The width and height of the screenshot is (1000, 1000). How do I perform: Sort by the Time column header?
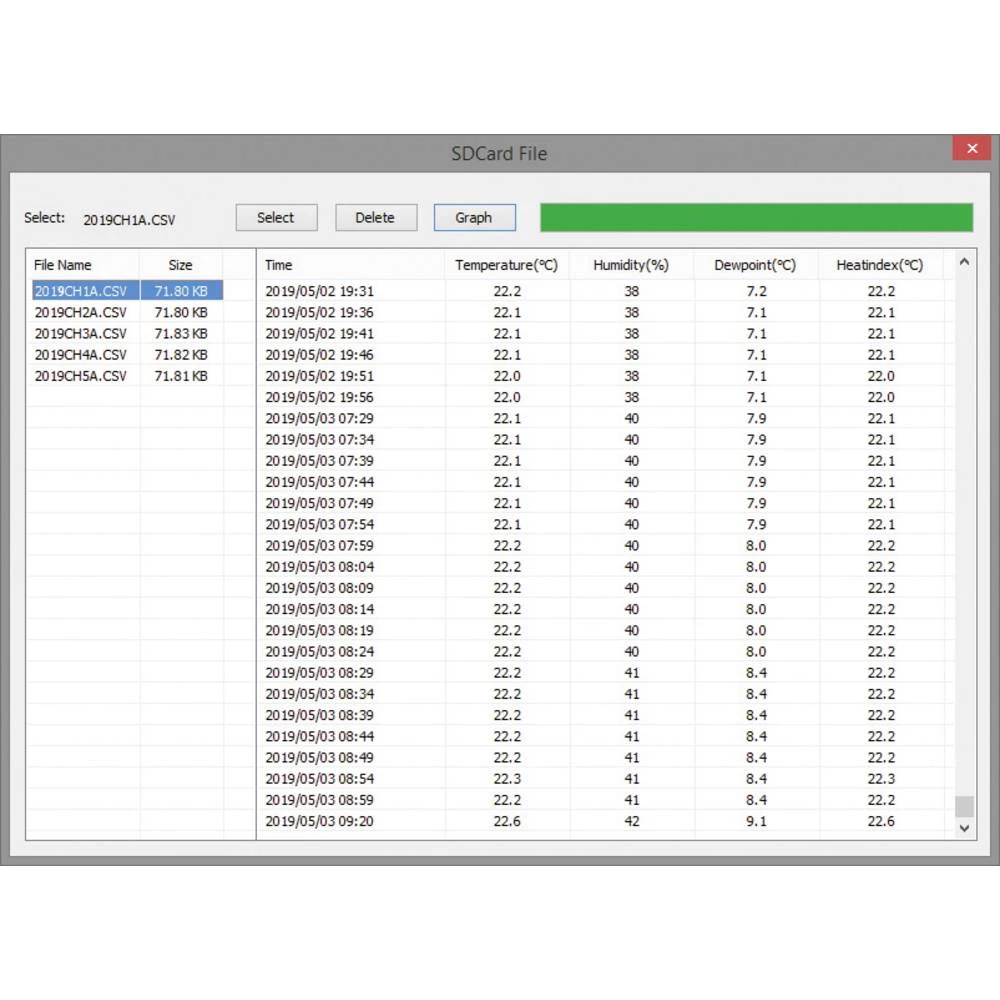(x=279, y=265)
